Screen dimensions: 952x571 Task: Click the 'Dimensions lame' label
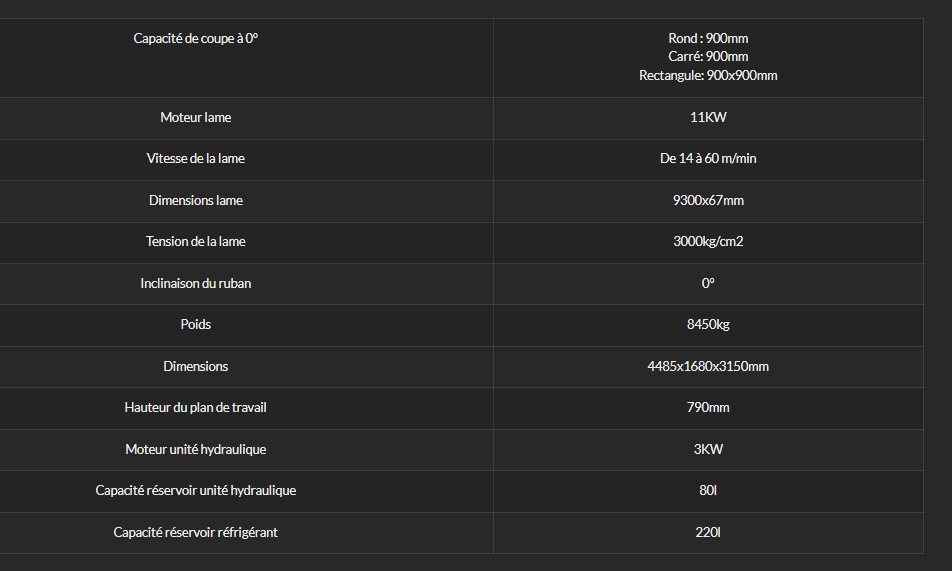pyautogui.click(x=196, y=200)
